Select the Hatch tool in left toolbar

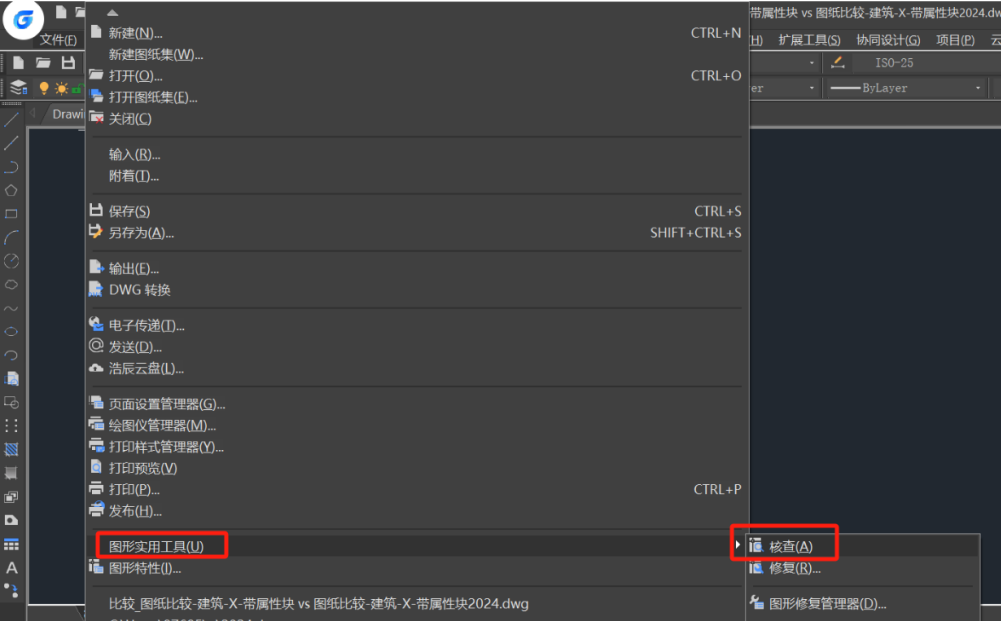coord(12,449)
